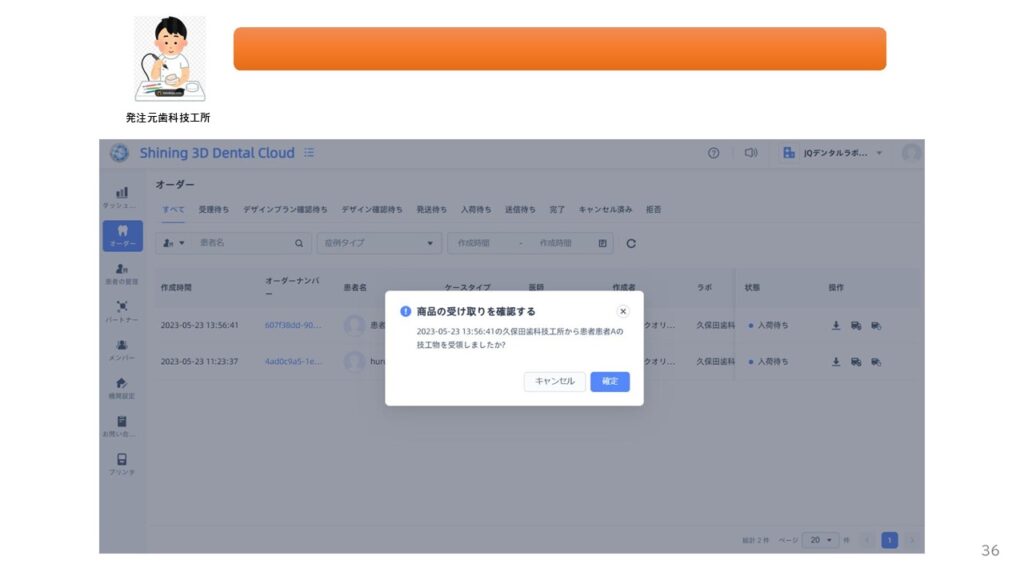Click the help question mark icon
Image resolution: width=1024 pixels, height=576 pixels.
(713, 153)
